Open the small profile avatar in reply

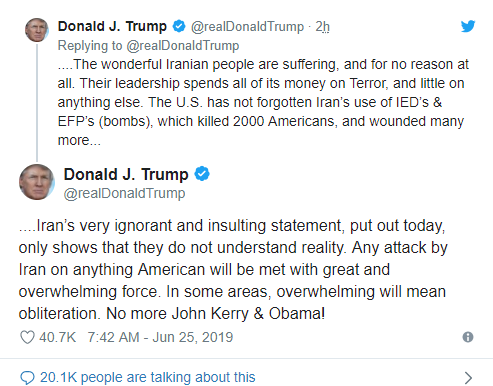coord(37,30)
